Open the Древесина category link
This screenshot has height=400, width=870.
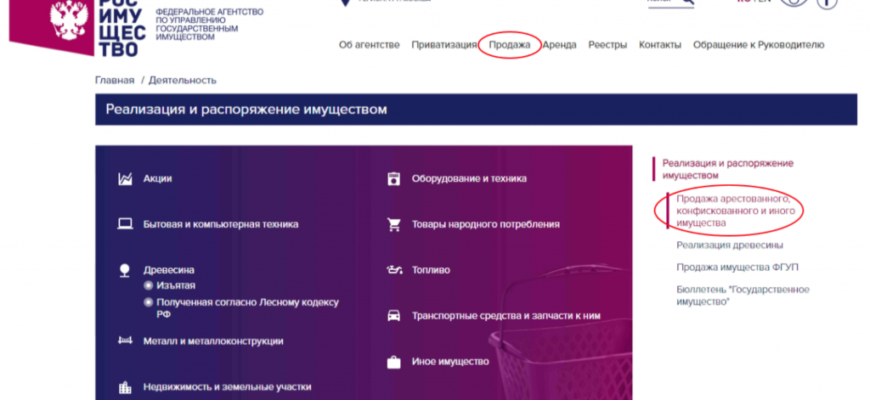[x=169, y=270]
